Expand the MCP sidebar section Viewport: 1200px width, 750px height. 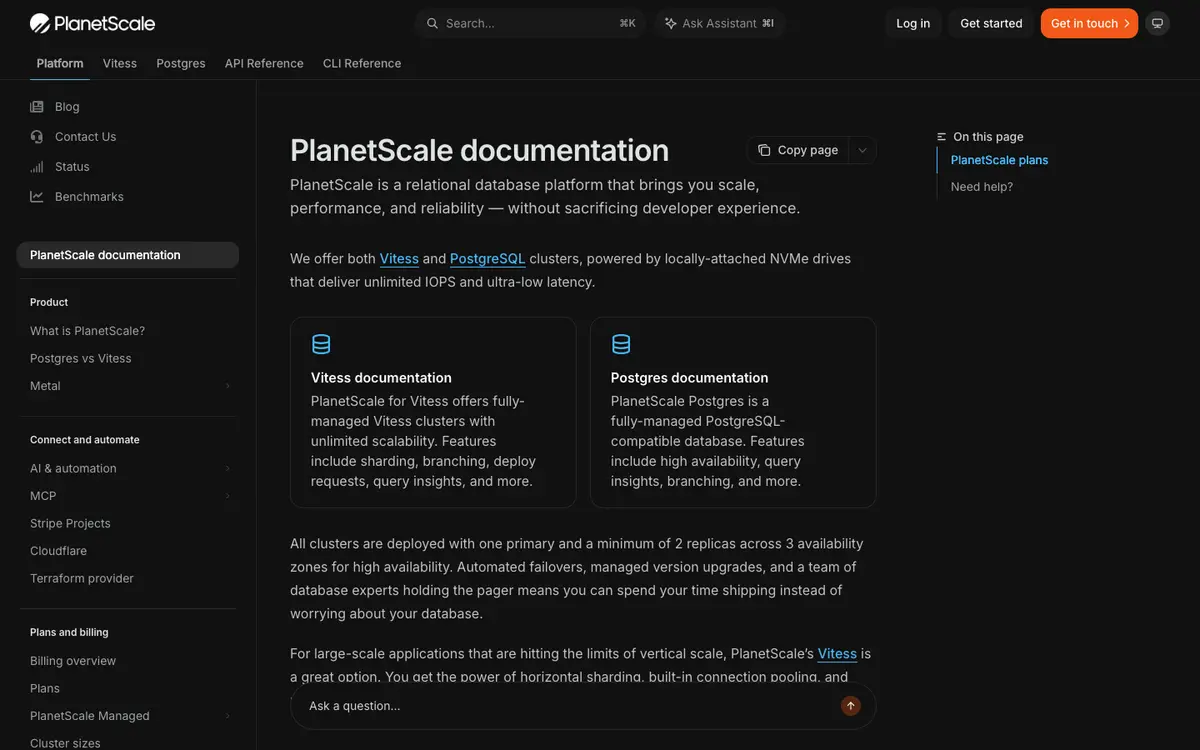(x=228, y=496)
